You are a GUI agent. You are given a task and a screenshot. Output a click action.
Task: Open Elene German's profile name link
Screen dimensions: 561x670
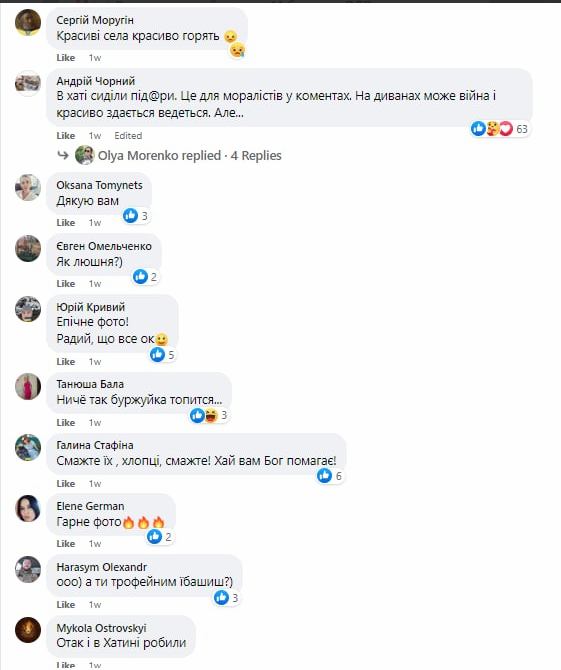(90, 506)
